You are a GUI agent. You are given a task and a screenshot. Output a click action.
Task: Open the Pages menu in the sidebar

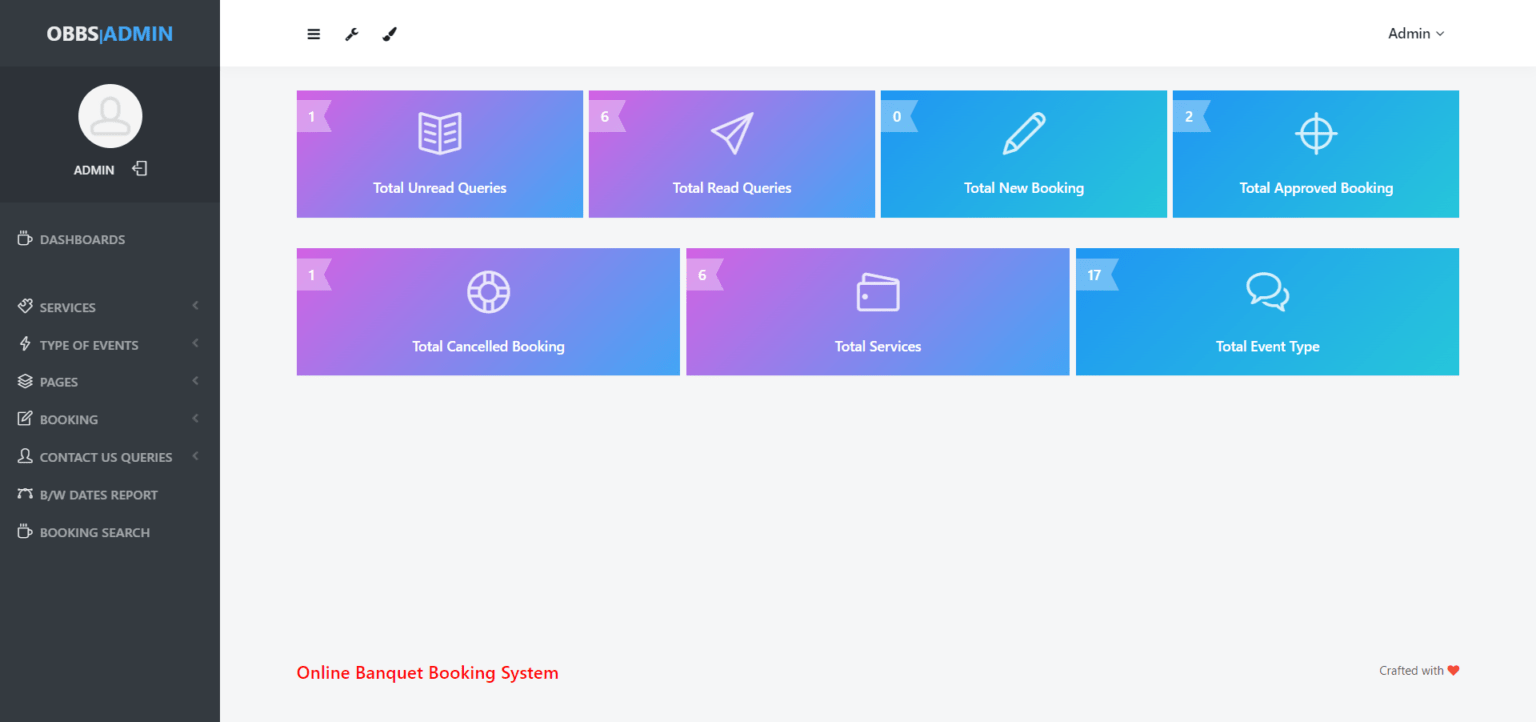(x=58, y=381)
